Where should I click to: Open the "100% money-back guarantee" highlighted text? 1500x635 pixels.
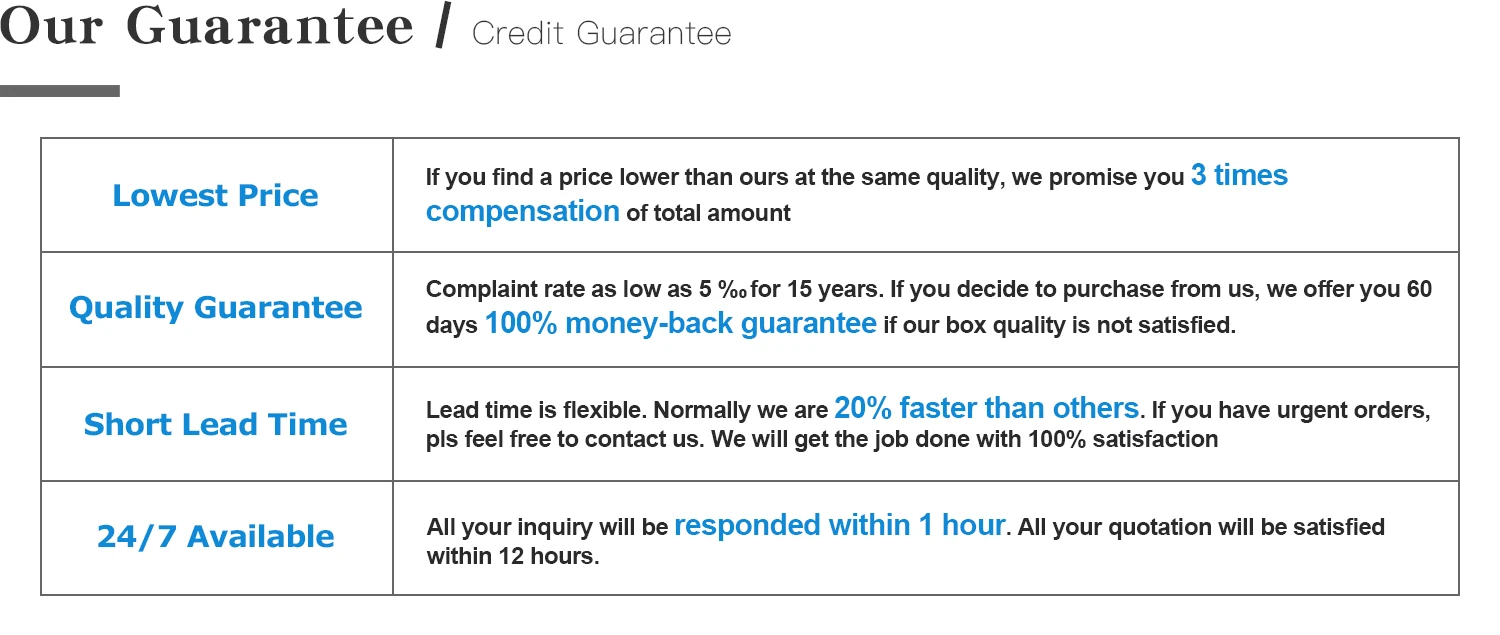pyautogui.click(x=680, y=324)
